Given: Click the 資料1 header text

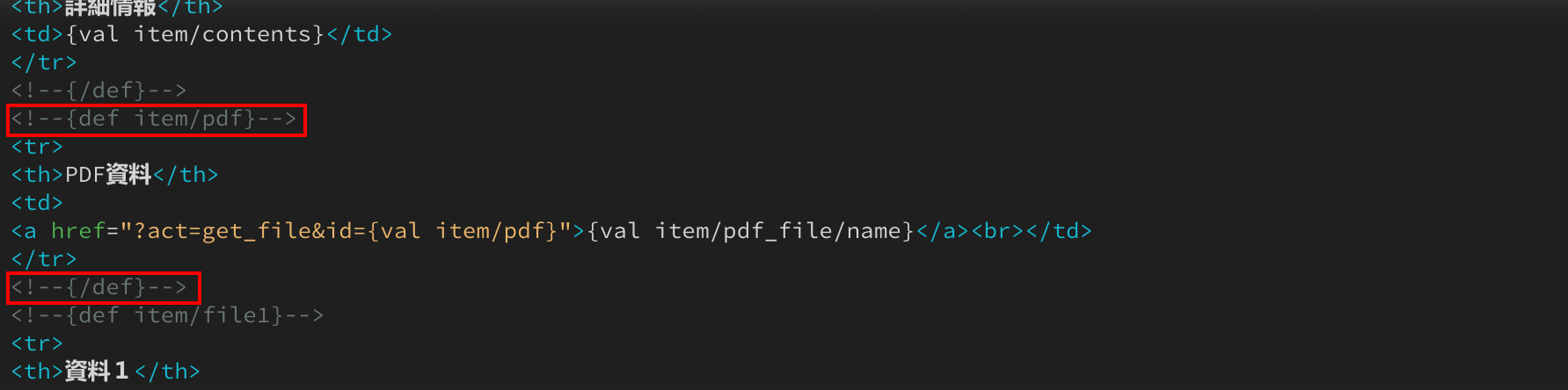Looking at the screenshot, I should pyautogui.click(x=98, y=372).
